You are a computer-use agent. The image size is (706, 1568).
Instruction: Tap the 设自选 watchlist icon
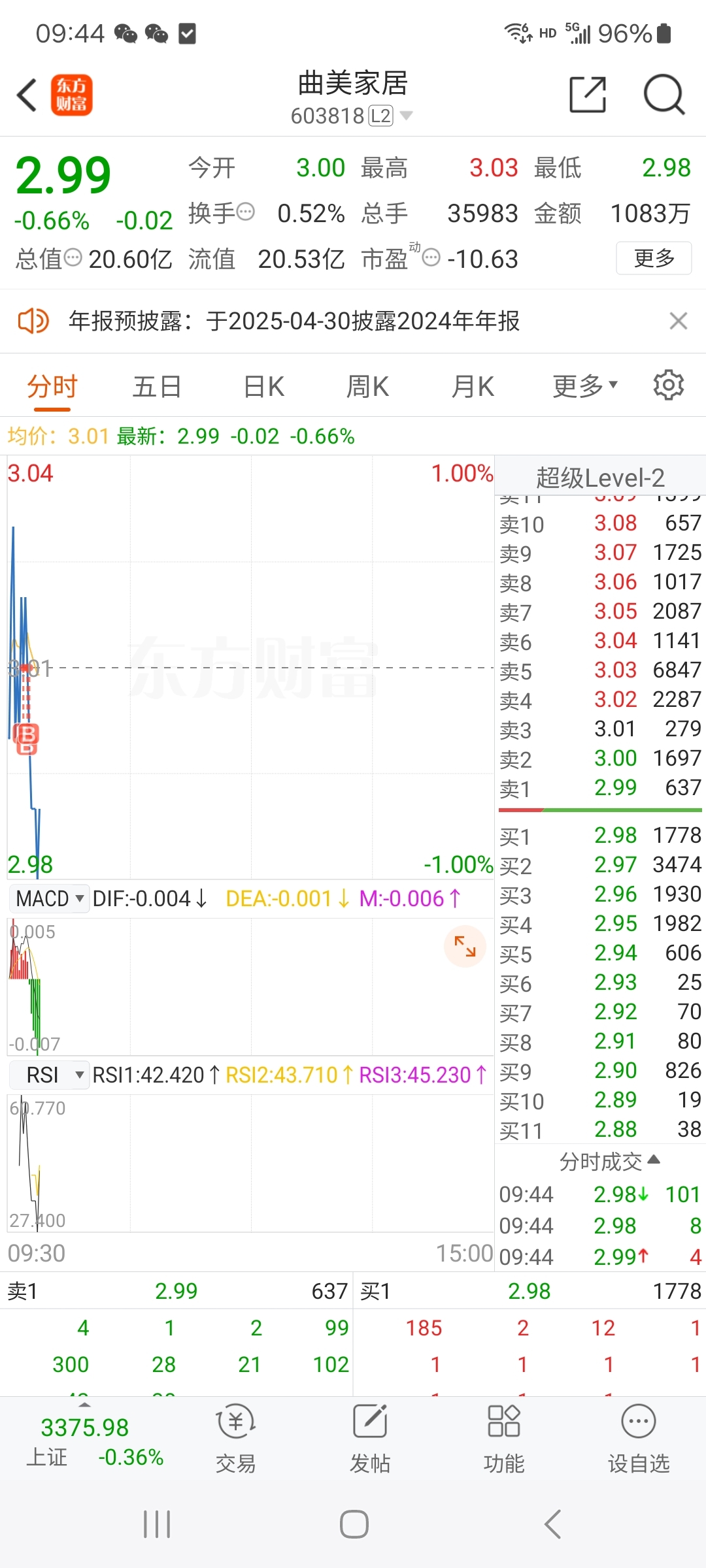[x=639, y=1439]
